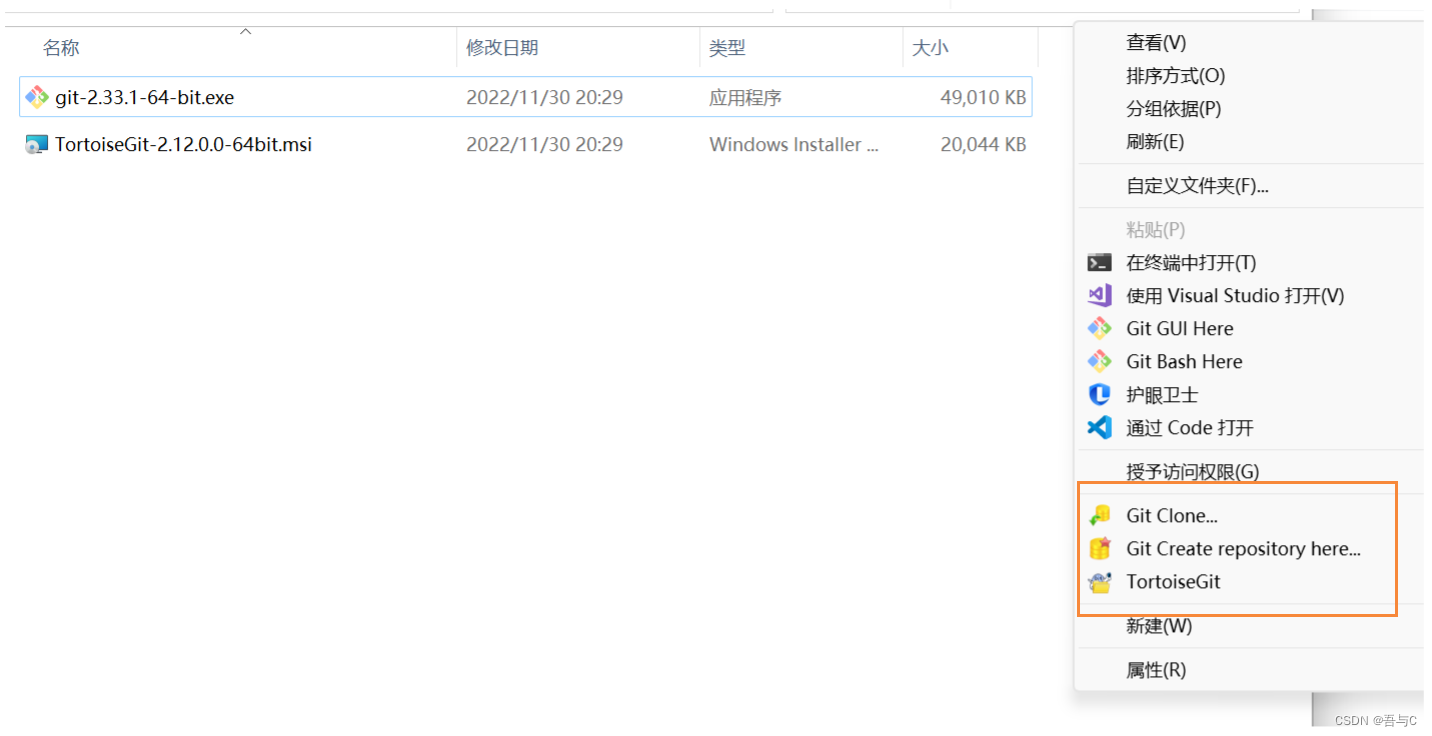The height and width of the screenshot is (736, 1432).
Task: Launch Git GUI Here
Action: point(1181,328)
